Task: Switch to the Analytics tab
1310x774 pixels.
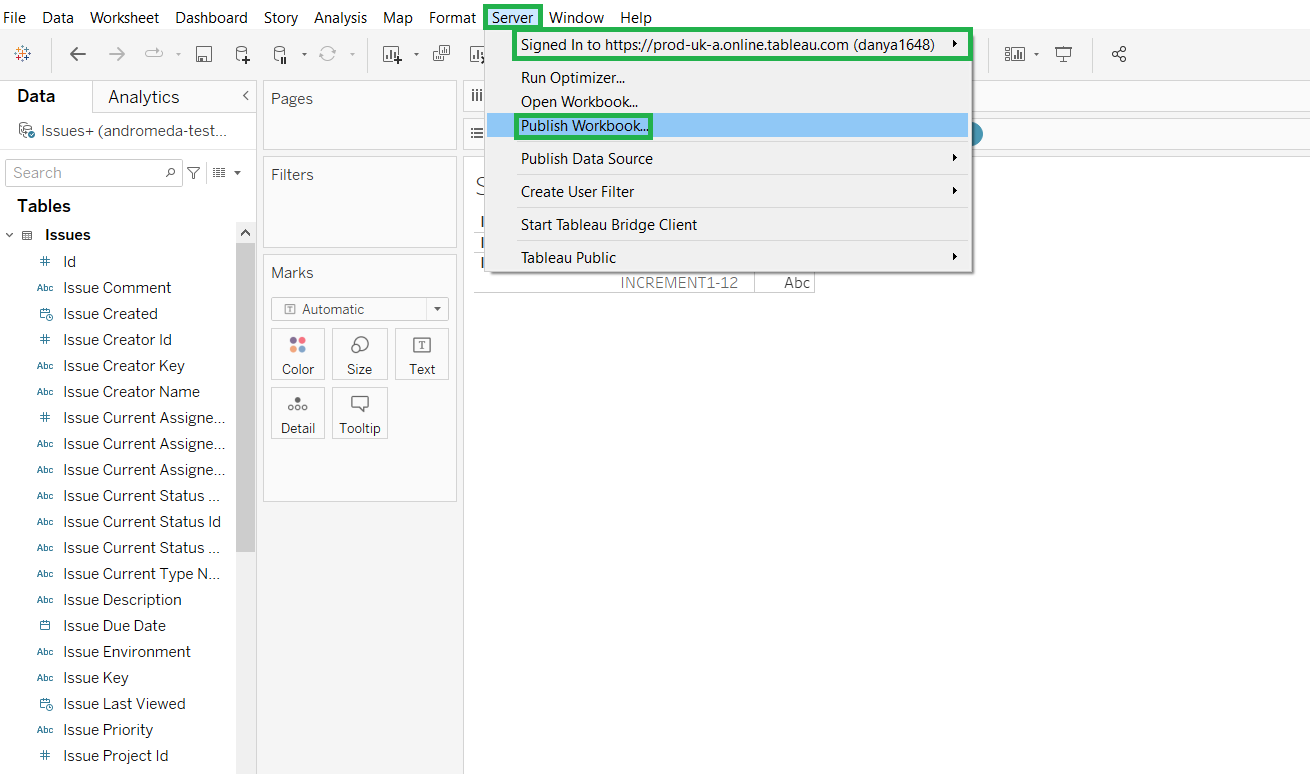Action: pyautogui.click(x=141, y=96)
